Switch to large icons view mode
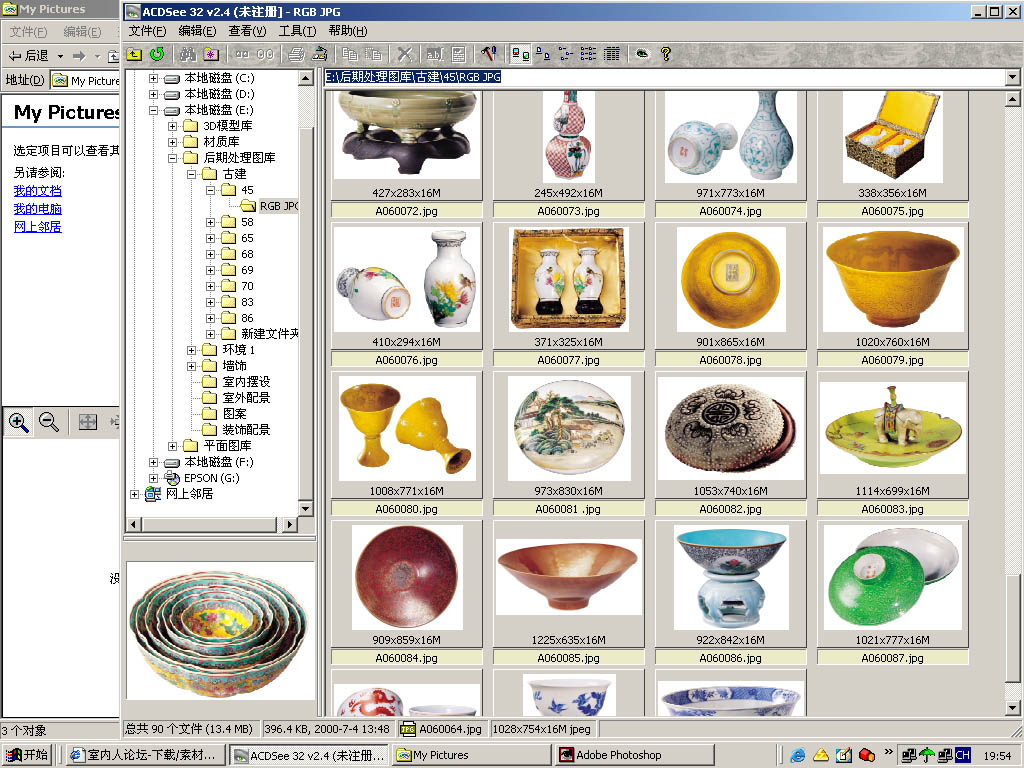This screenshot has width=1024, height=768. (x=543, y=54)
